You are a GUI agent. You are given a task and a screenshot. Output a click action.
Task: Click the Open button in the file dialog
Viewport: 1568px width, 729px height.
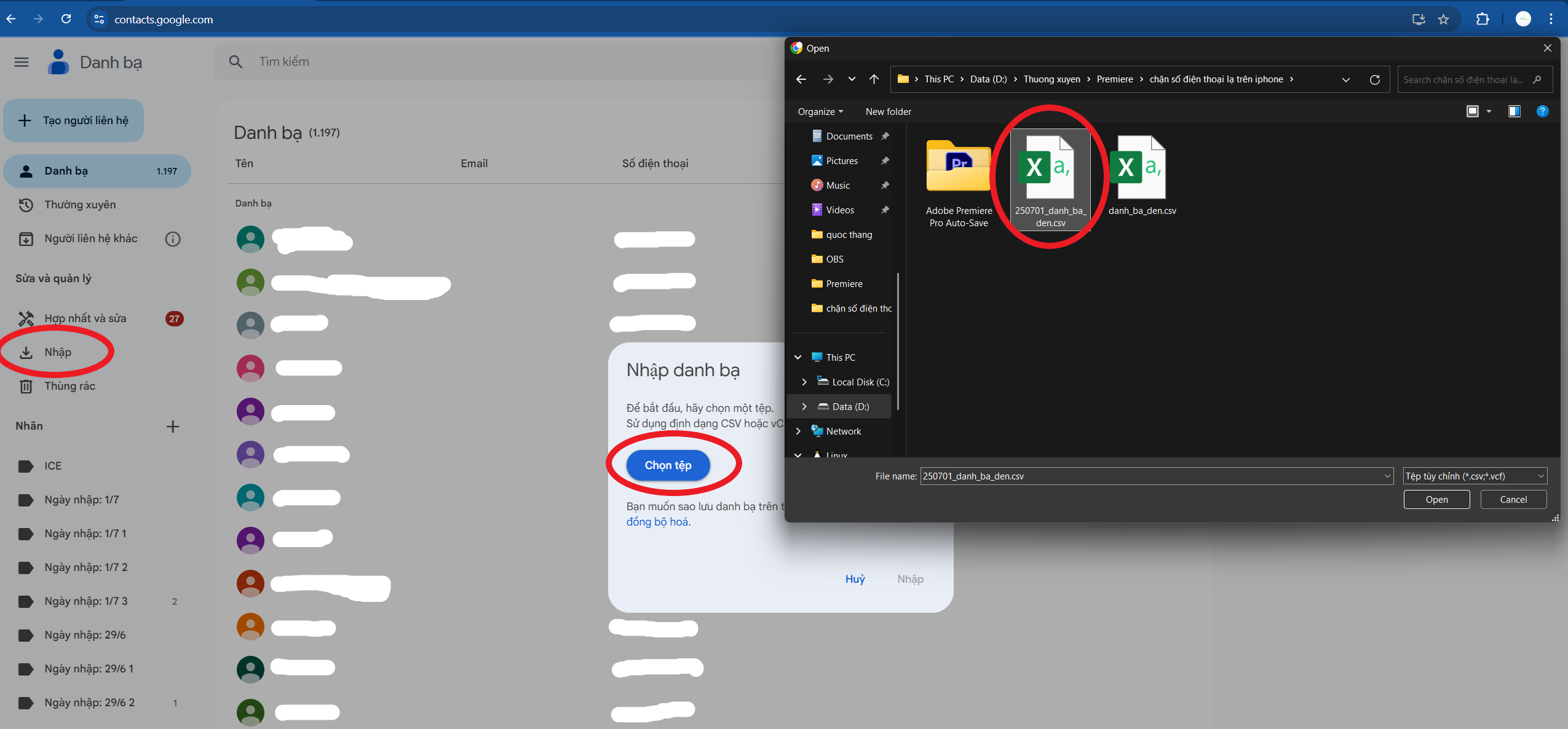coord(1436,500)
